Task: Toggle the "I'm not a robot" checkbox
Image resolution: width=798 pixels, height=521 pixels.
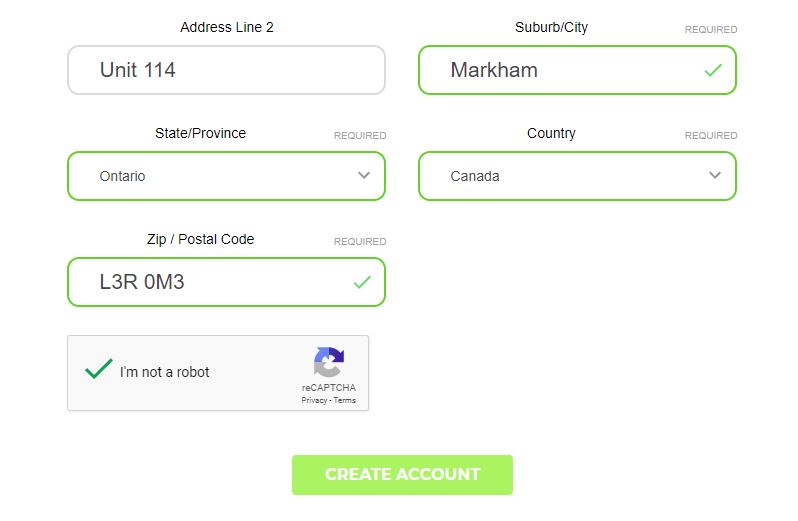Action: (98, 371)
